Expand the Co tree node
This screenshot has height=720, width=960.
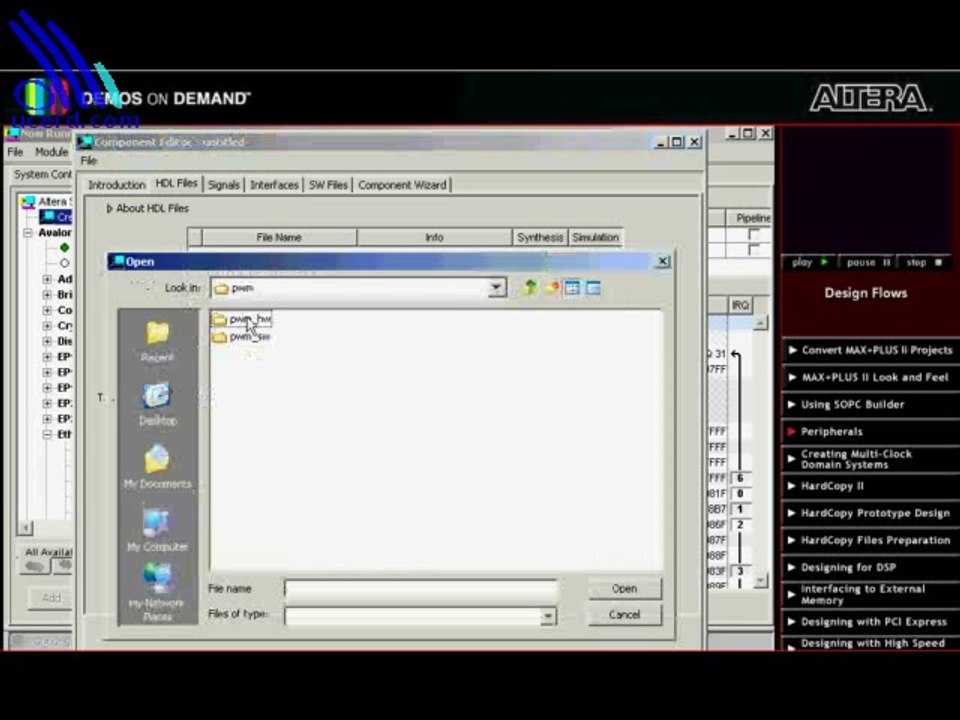tap(47, 310)
